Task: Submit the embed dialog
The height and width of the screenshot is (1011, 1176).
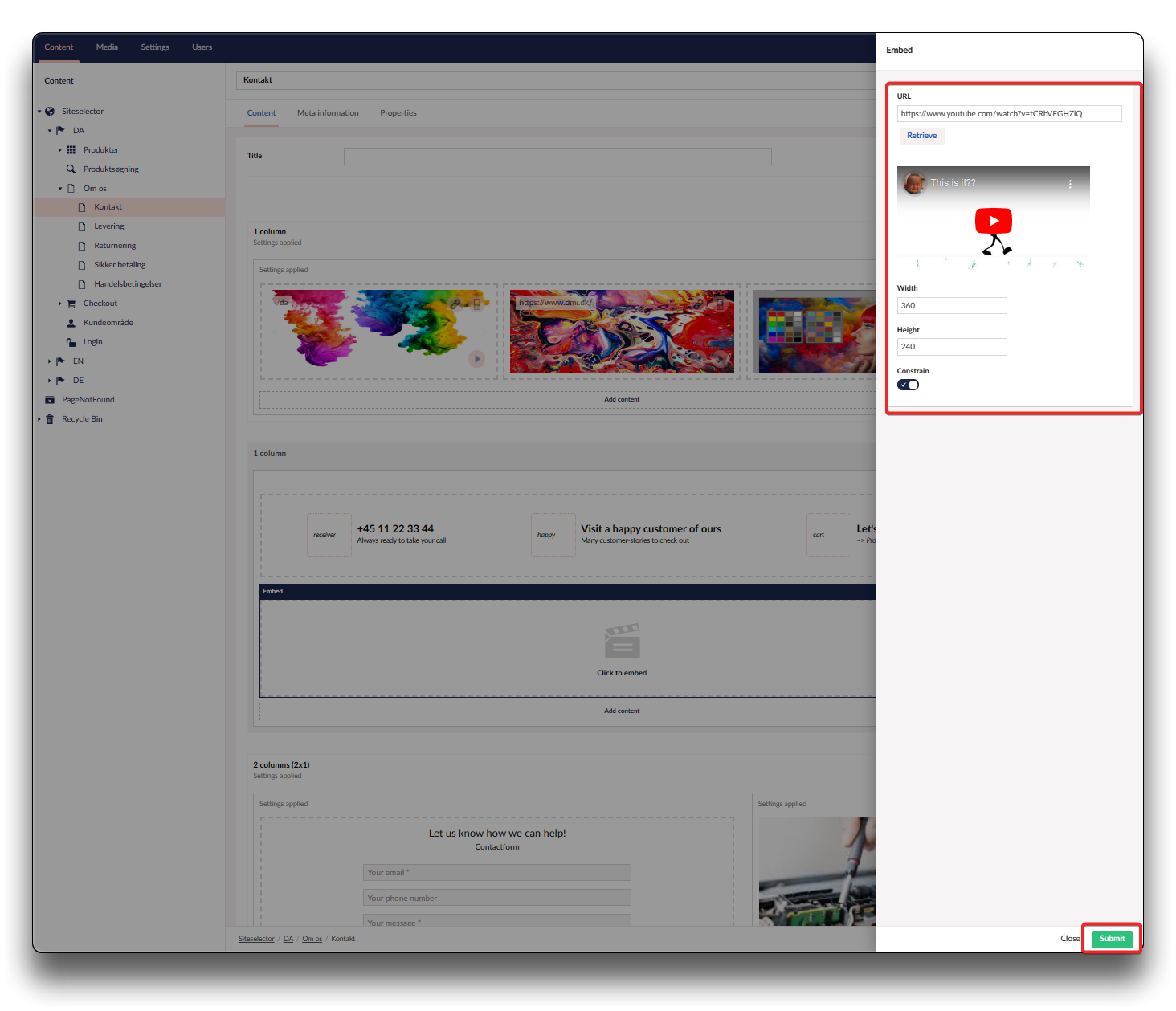Action: [x=1112, y=939]
